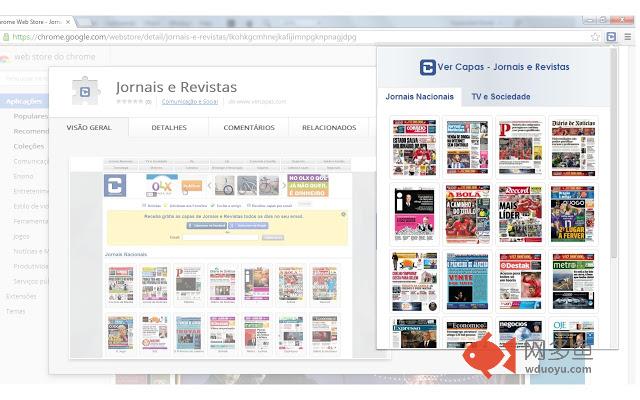The image size is (640, 400).
Task: Click 'web store do chrome' header text
Action: point(55,57)
